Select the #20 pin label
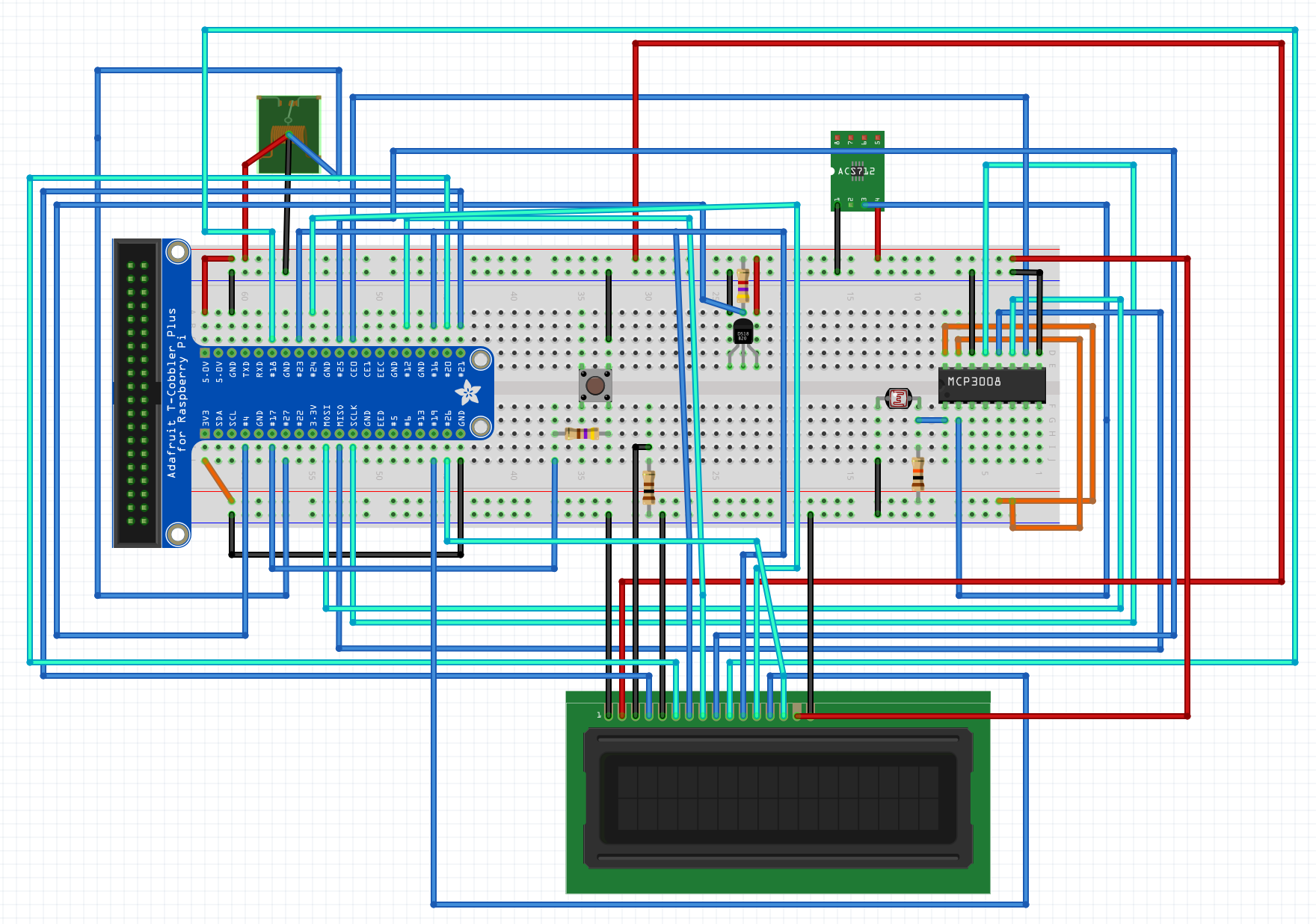 click(x=447, y=368)
